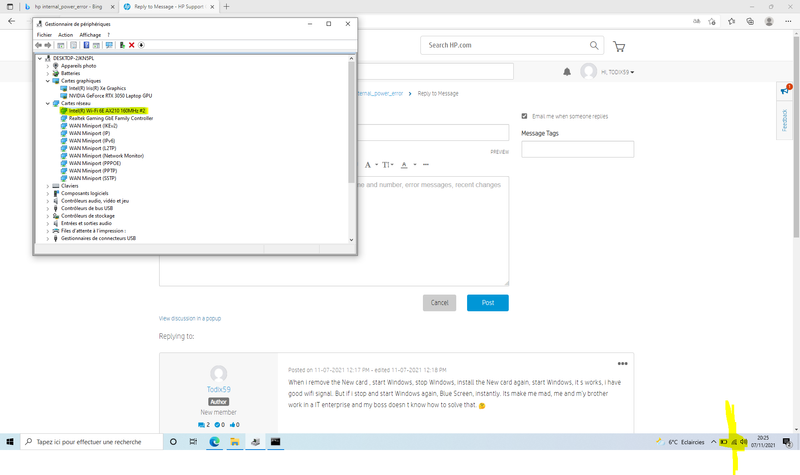Click the Forward arrow in Device Manager toolbar
Image resolution: width=800 pixels, height=475 pixels.
(47, 45)
